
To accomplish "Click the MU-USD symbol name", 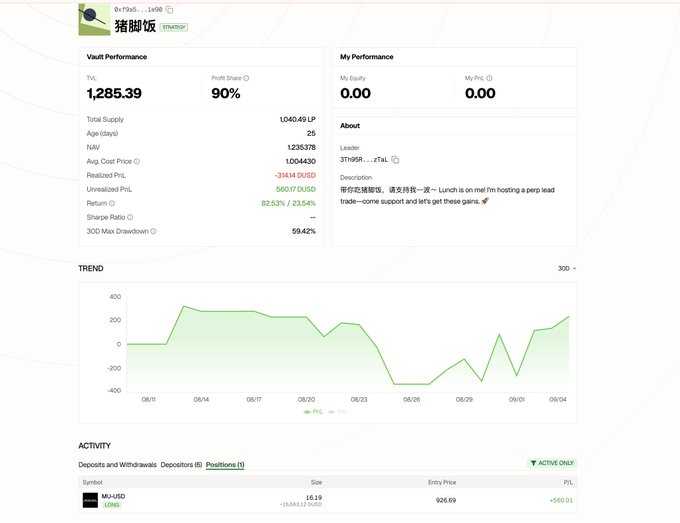I will point(114,496).
